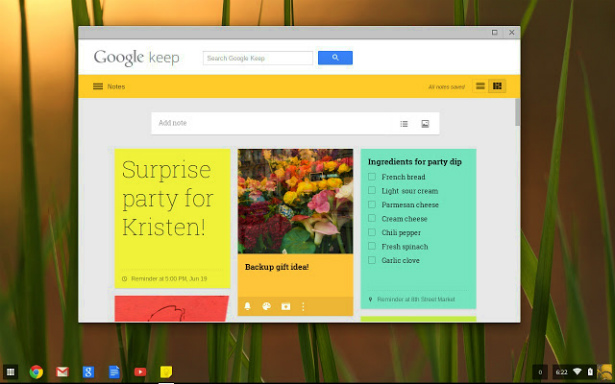Open Google Keep icon in shelf
Viewport: 615px width, 384px height.
tap(166, 371)
